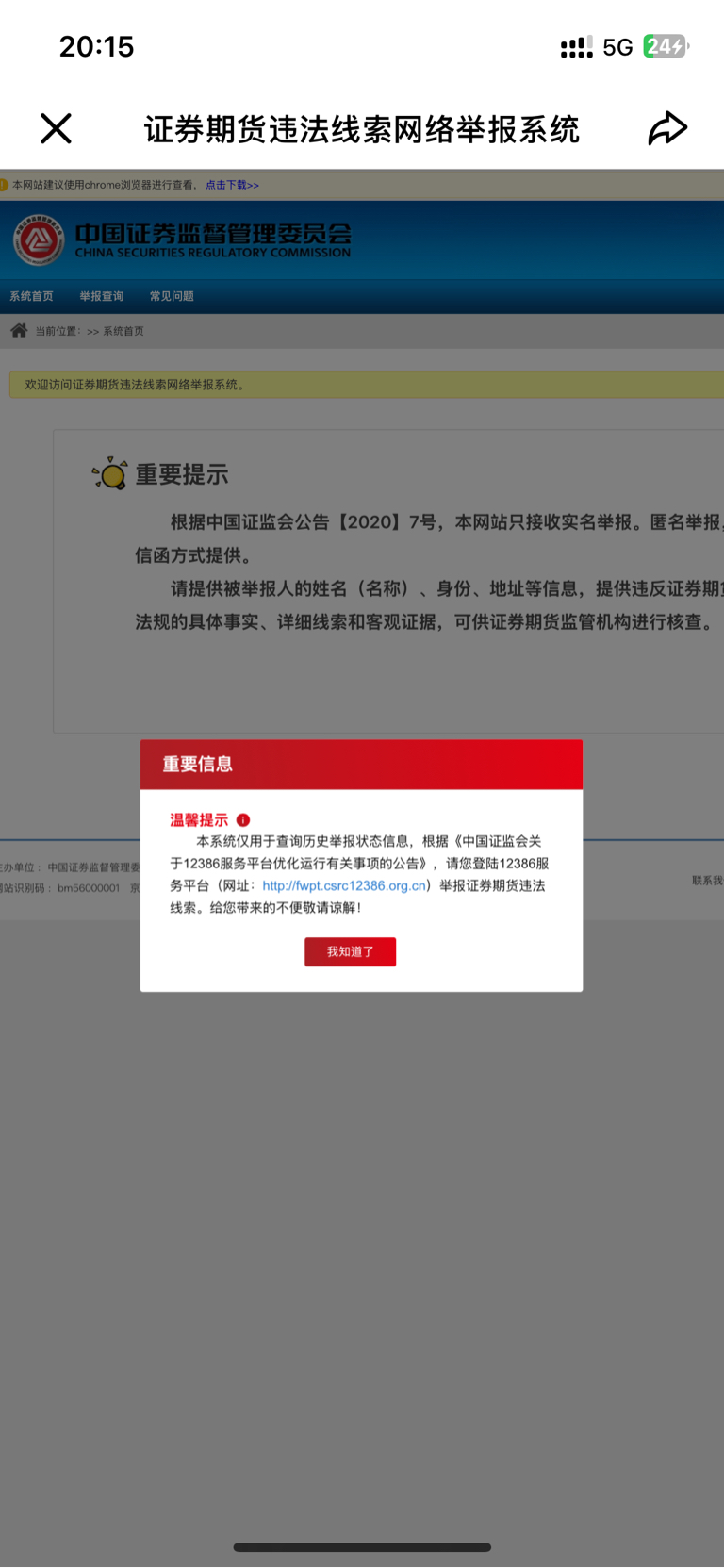
Task: Close the in-app browser with the X icon
Action: click(x=56, y=128)
